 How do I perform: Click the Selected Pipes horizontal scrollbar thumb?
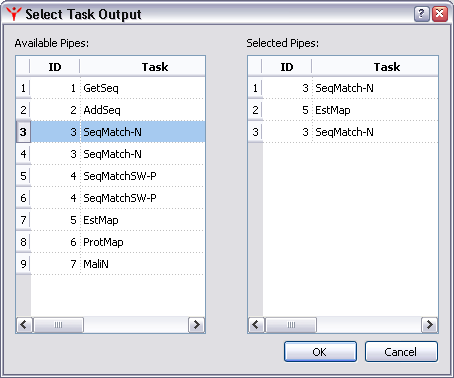click(x=291, y=325)
